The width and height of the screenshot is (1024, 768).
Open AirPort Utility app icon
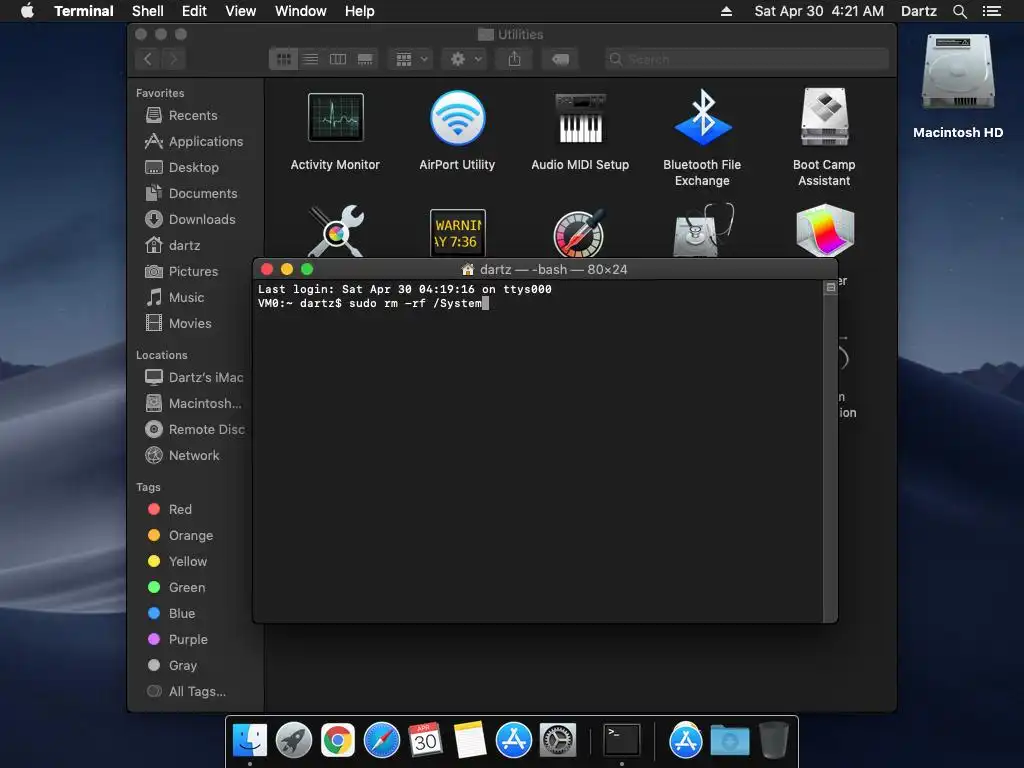[x=457, y=118]
